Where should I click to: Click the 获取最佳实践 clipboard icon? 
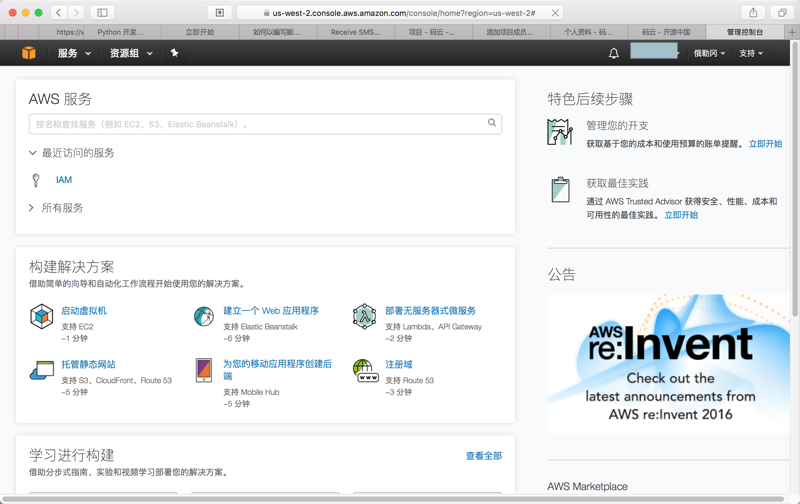click(561, 189)
